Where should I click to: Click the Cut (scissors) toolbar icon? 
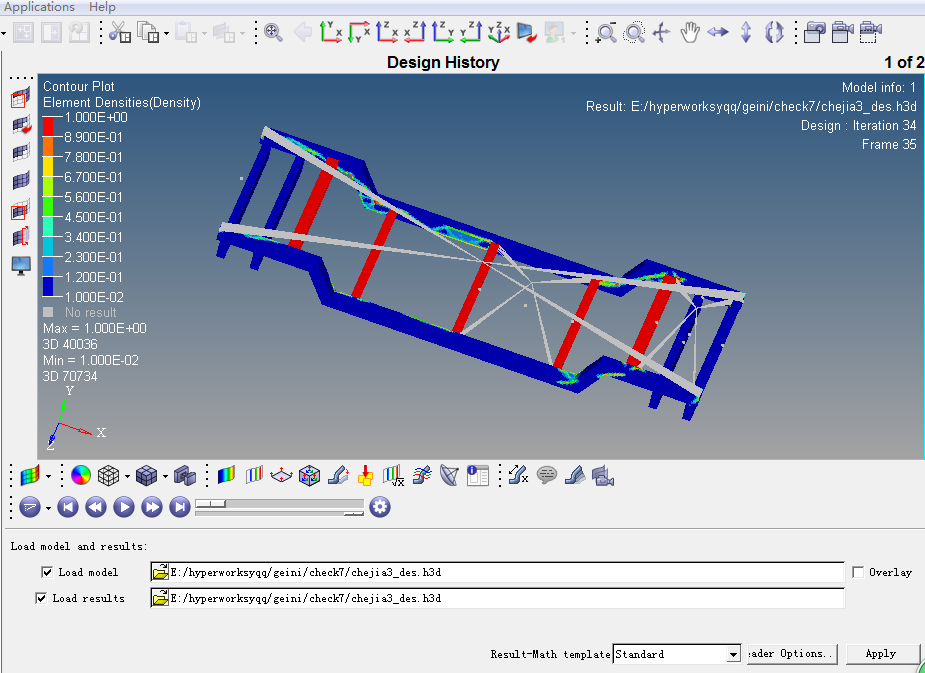coord(120,32)
